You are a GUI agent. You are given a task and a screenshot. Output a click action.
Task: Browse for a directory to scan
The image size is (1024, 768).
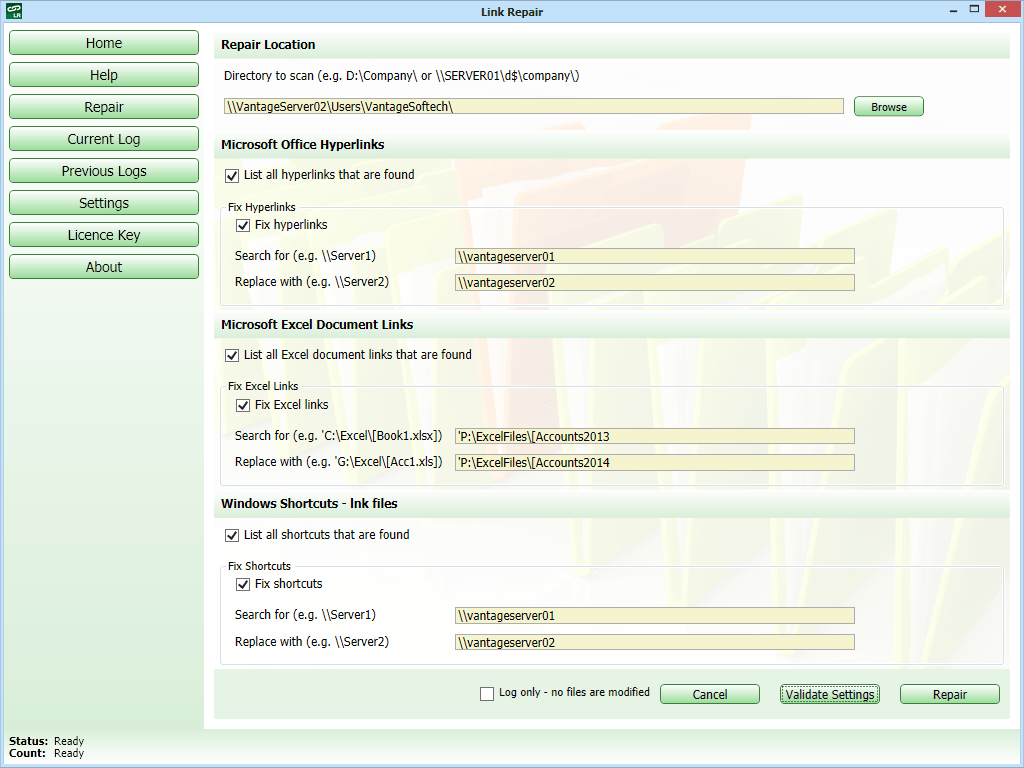888,106
